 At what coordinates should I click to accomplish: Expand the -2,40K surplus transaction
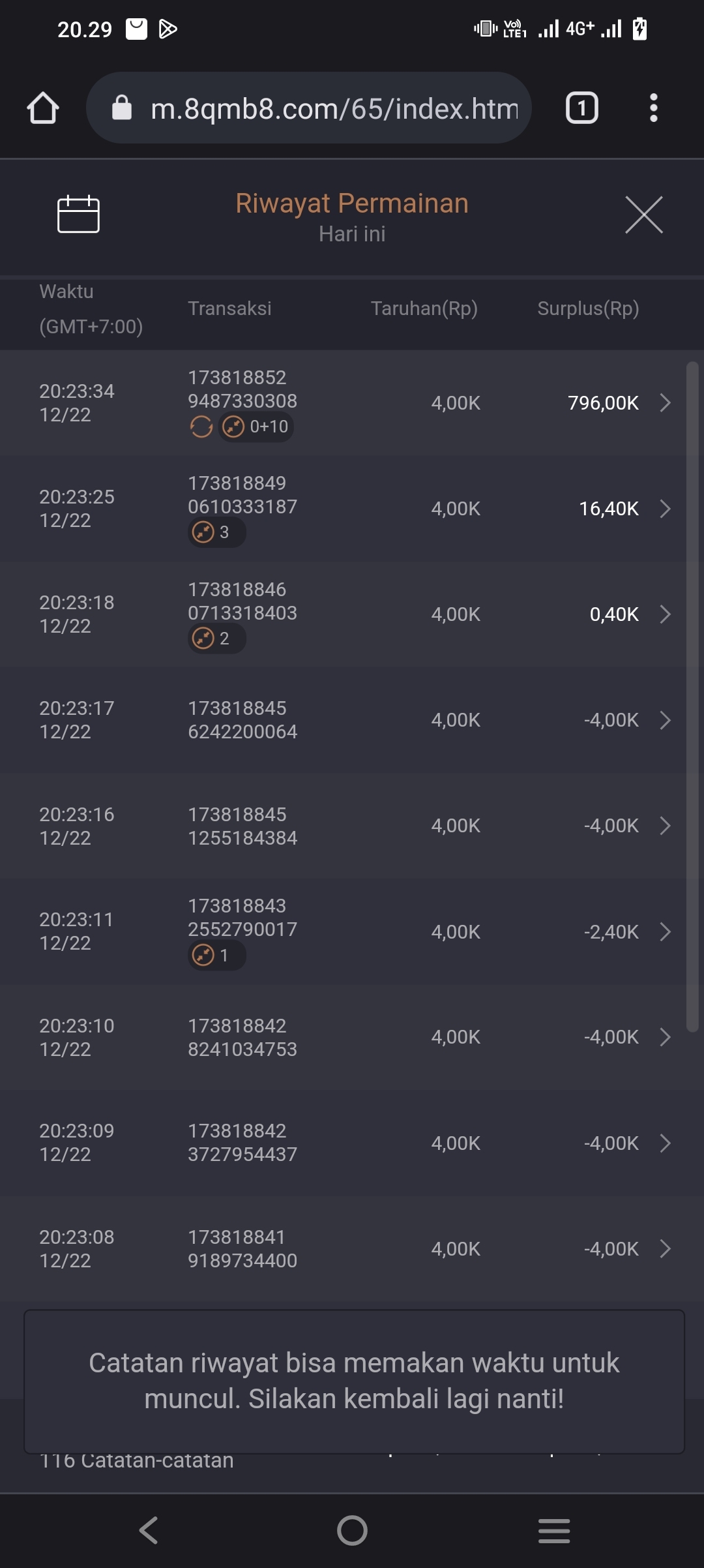pyautogui.click(x=665, y=932)
